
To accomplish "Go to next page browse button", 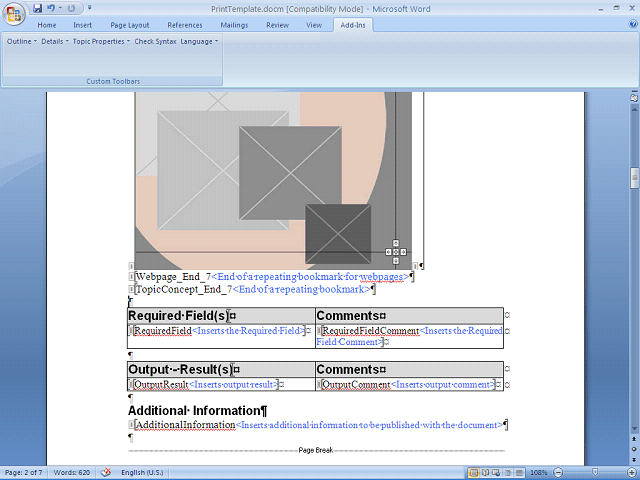I will (634, 460).
